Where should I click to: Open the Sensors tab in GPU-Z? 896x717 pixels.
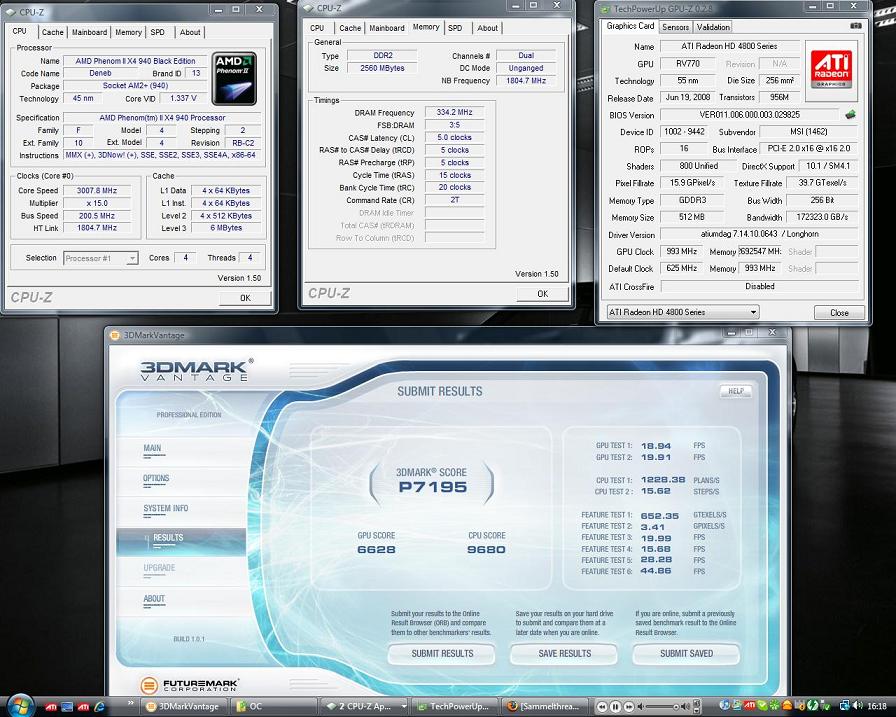(x=675, y=27)
